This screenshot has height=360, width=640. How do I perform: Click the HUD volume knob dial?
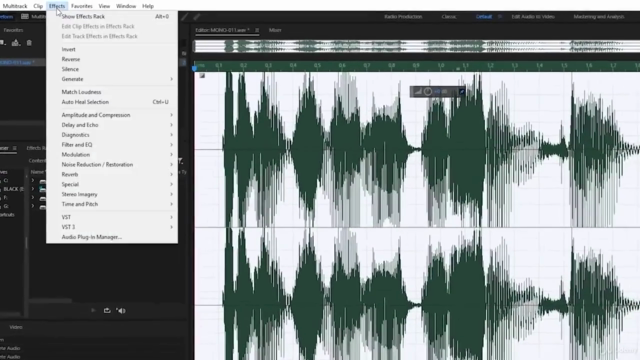(428, 92)
